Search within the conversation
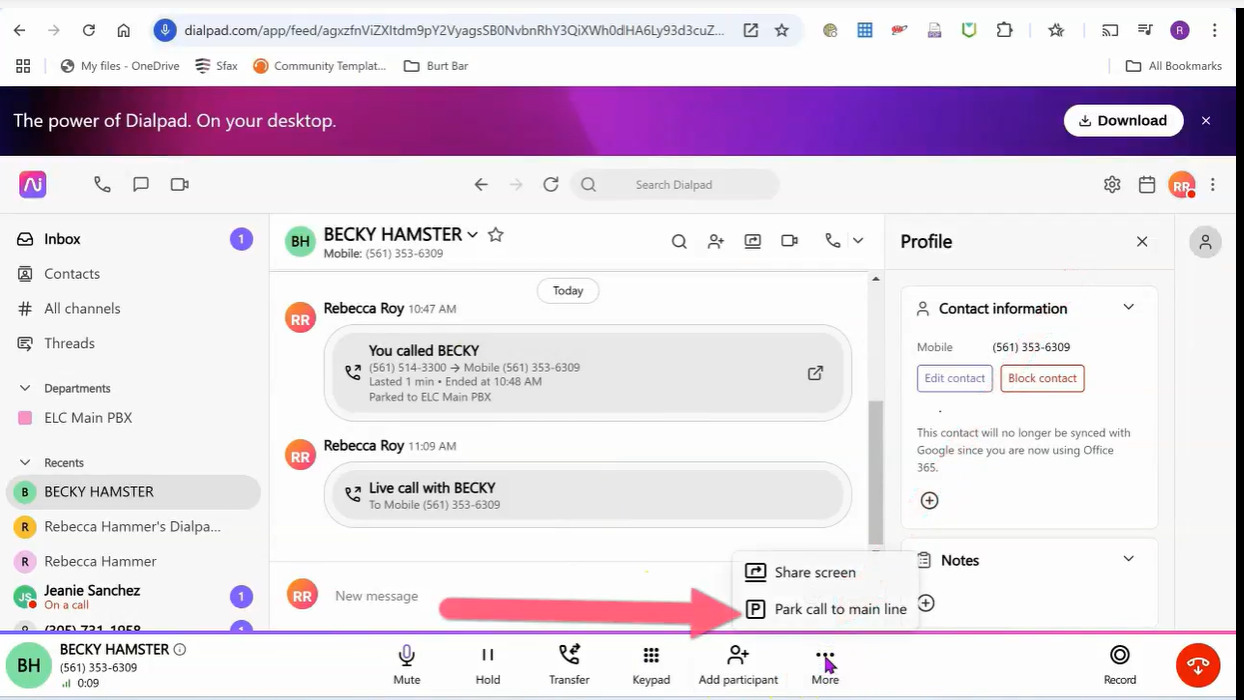Image resolution: width=1244 pixels, height=700 pixels. pyautogui.click(x=679, y=241)
